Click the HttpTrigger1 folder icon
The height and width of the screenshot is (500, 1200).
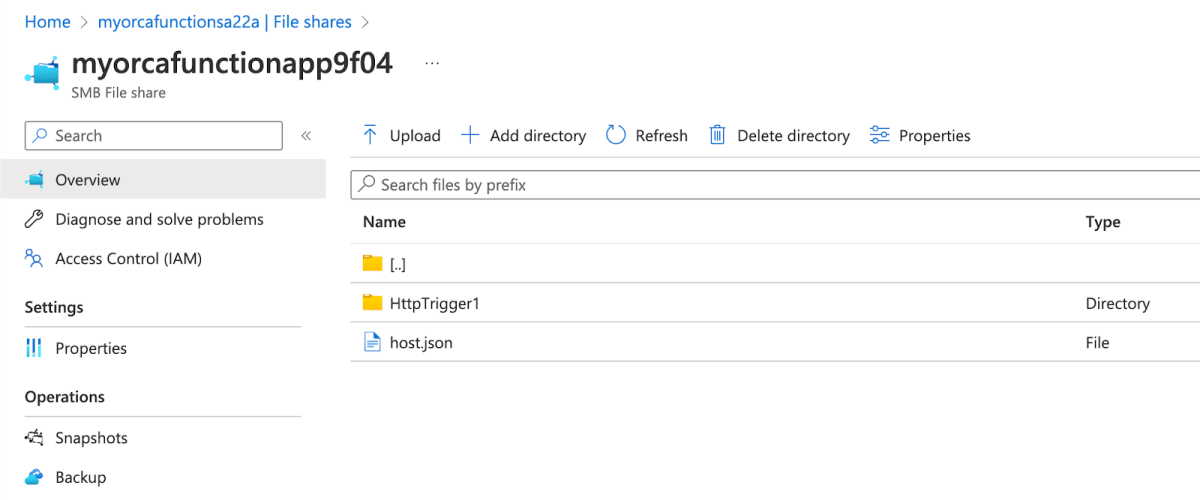373,303
